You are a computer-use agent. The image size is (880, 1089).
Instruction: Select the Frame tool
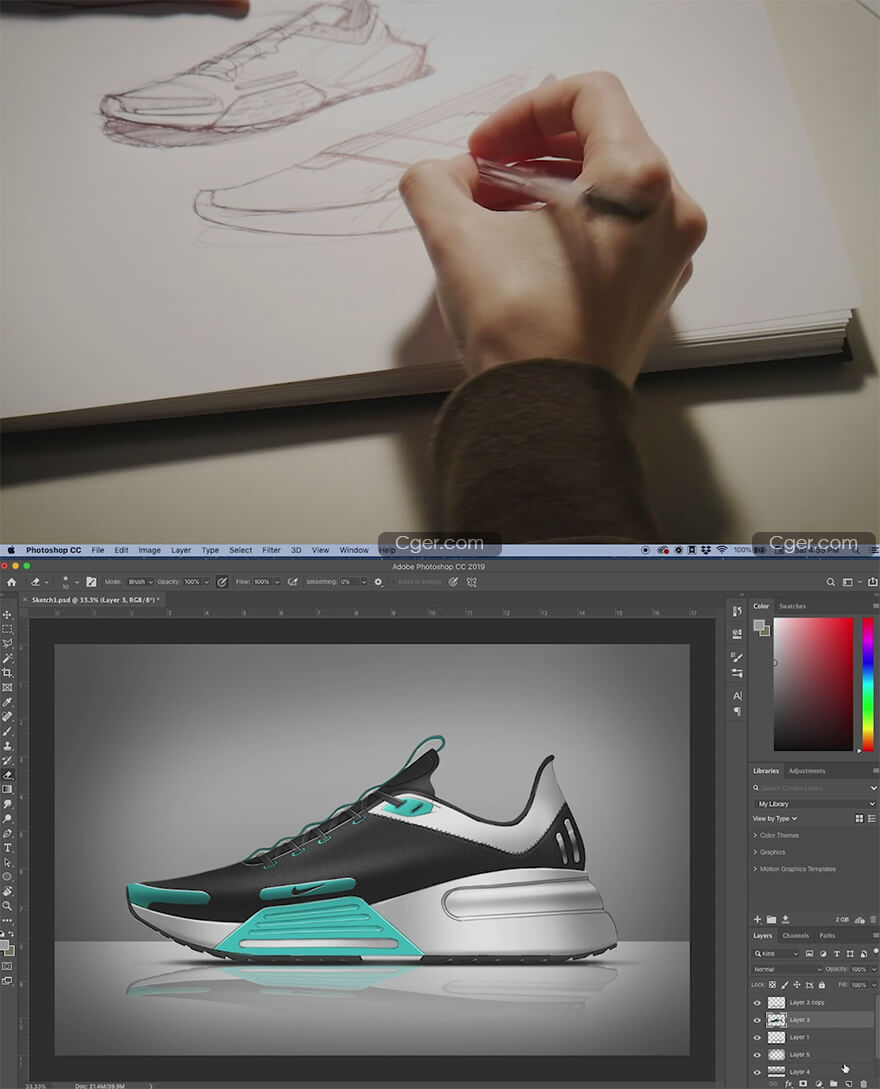(x=8, y=688)
